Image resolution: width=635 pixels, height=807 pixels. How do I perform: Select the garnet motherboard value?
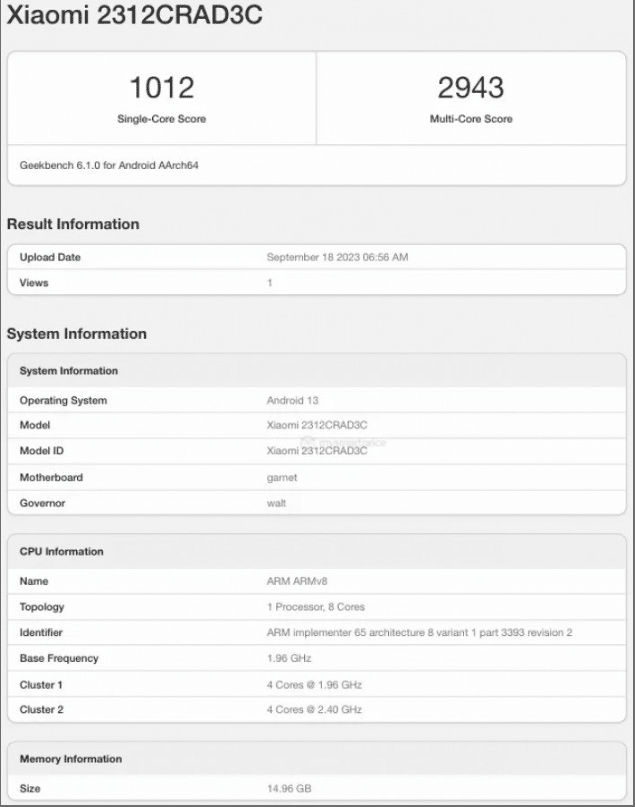[x=282, y=478]
